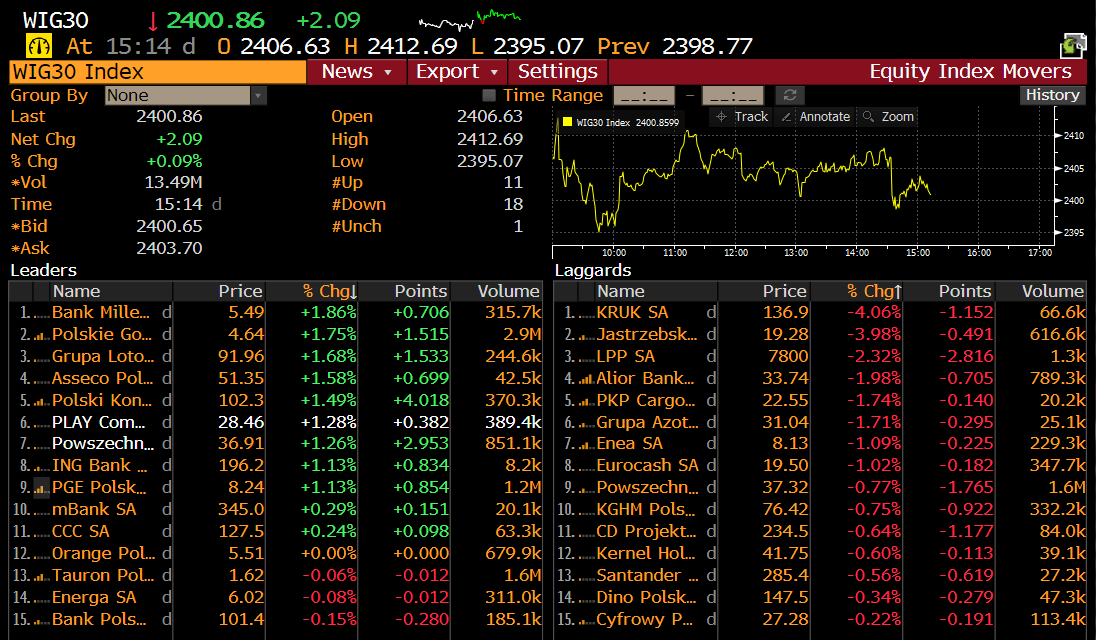Click the Time Range refresh icon
Image resolution: width=1096 pixels, height=640 pixels.
click(x=790, y=95)
